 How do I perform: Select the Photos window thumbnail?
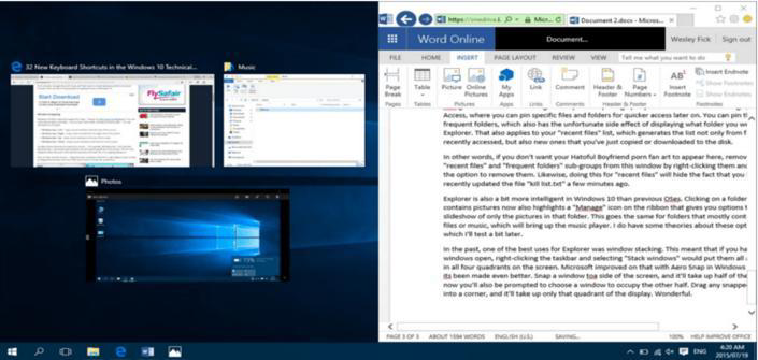188,235
